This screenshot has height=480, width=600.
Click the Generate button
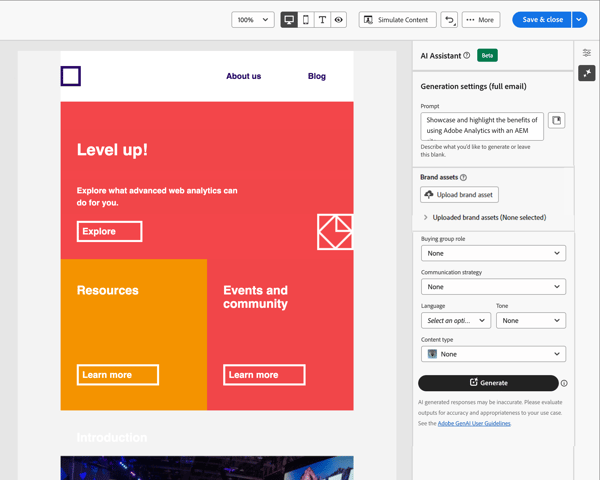[x=488, y=383]
